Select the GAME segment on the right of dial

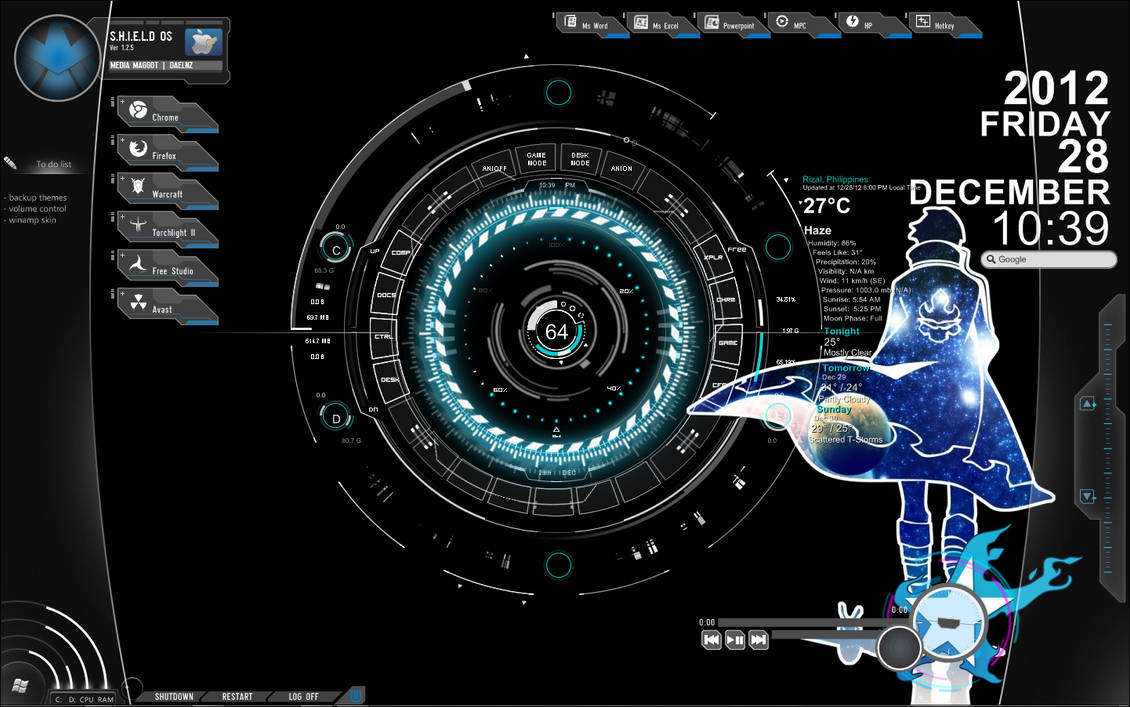pos(728,343)
